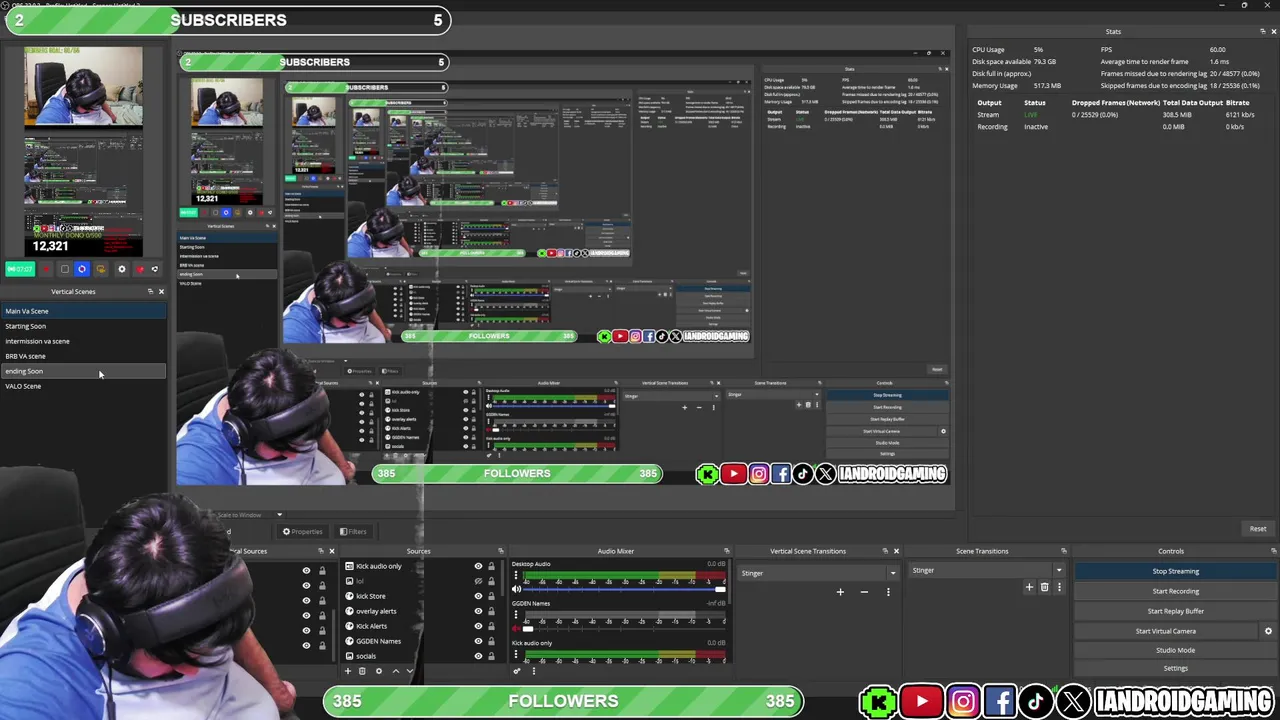Screen dimensions: 1280x720
Task: Hide the overlay alerts source
Action: [x=478, y=611]
